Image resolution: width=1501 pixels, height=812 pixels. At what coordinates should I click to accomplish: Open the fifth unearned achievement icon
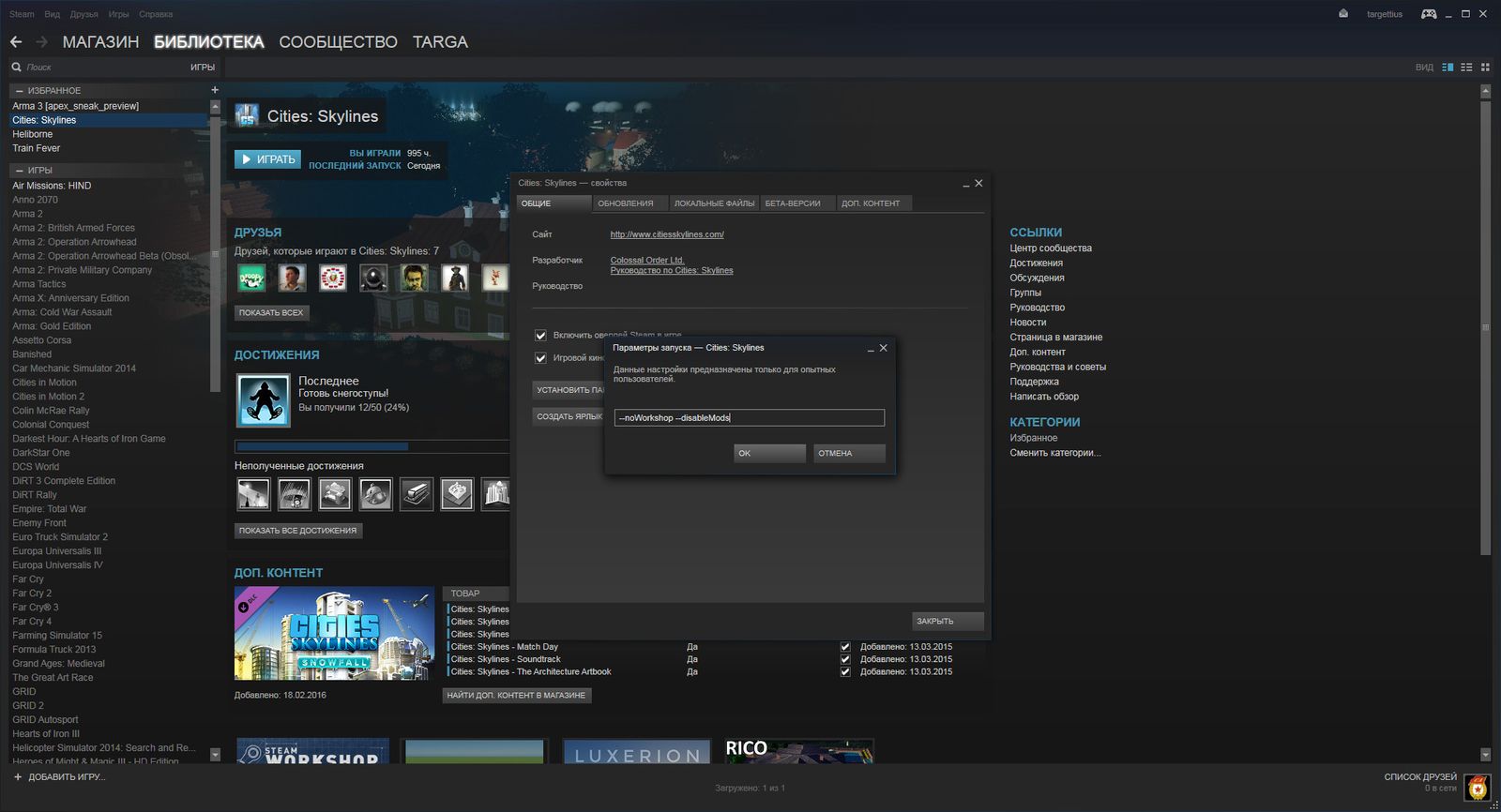coord(417,494)
